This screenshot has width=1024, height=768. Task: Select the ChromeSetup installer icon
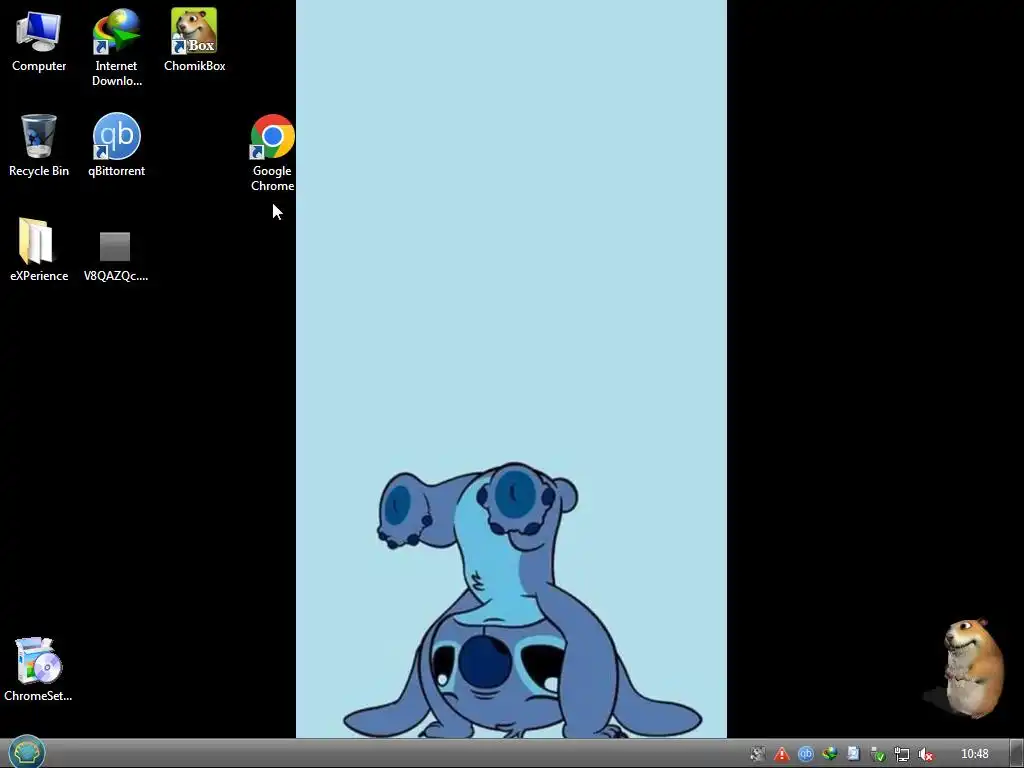(x=38, y=669)
